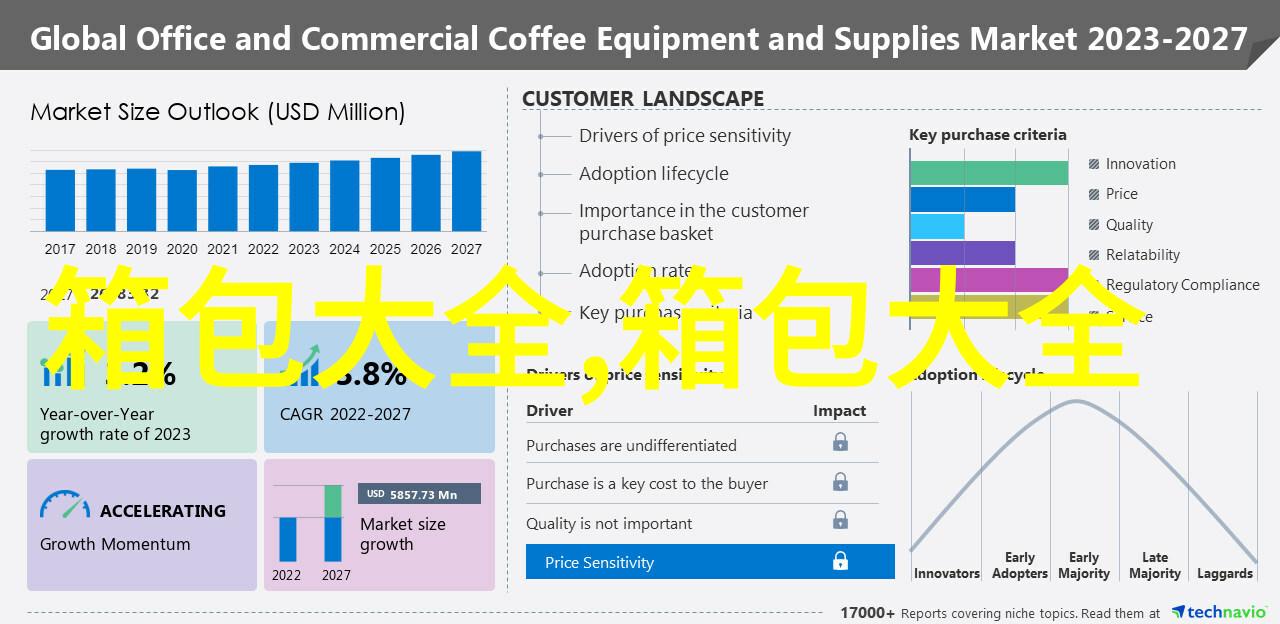
Task: Click the legend marker next to Price
Action: (1095, 194)
